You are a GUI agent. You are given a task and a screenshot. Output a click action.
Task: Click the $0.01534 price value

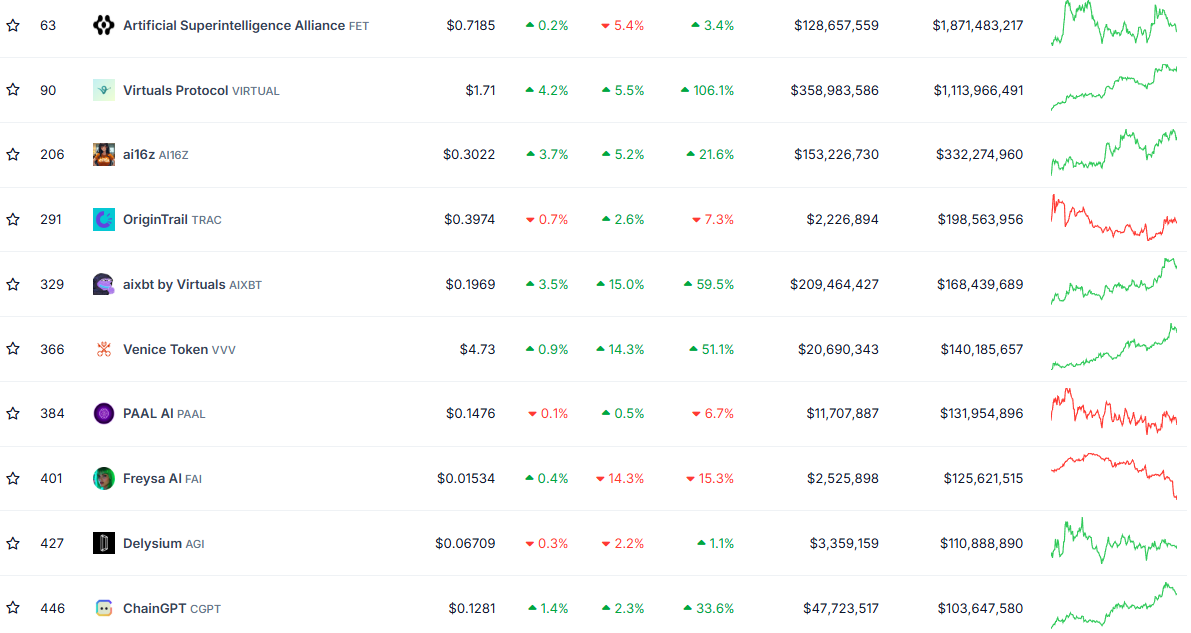(466, 479)
